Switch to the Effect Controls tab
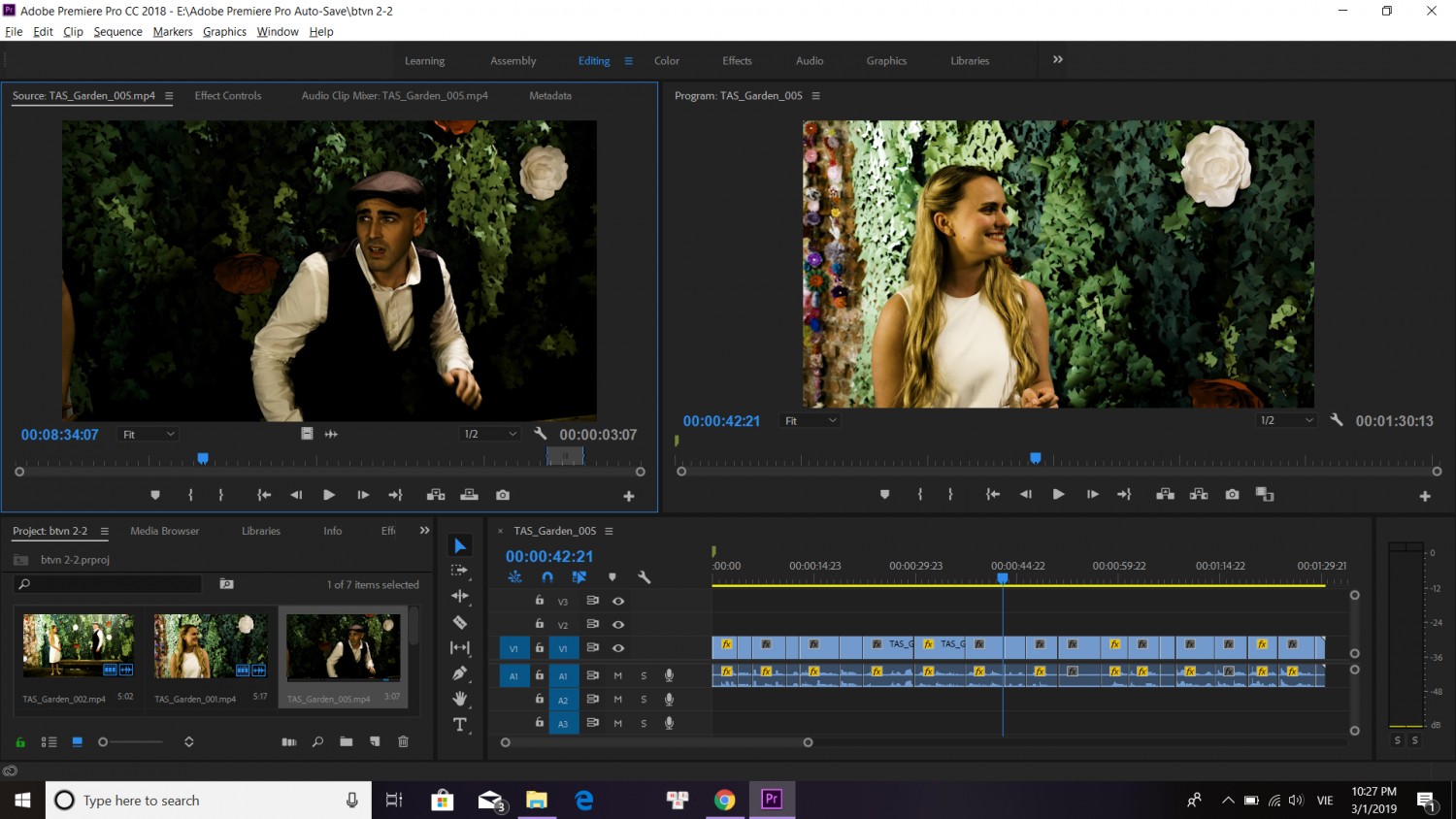 pyautogui.click(x=228, y=96)
